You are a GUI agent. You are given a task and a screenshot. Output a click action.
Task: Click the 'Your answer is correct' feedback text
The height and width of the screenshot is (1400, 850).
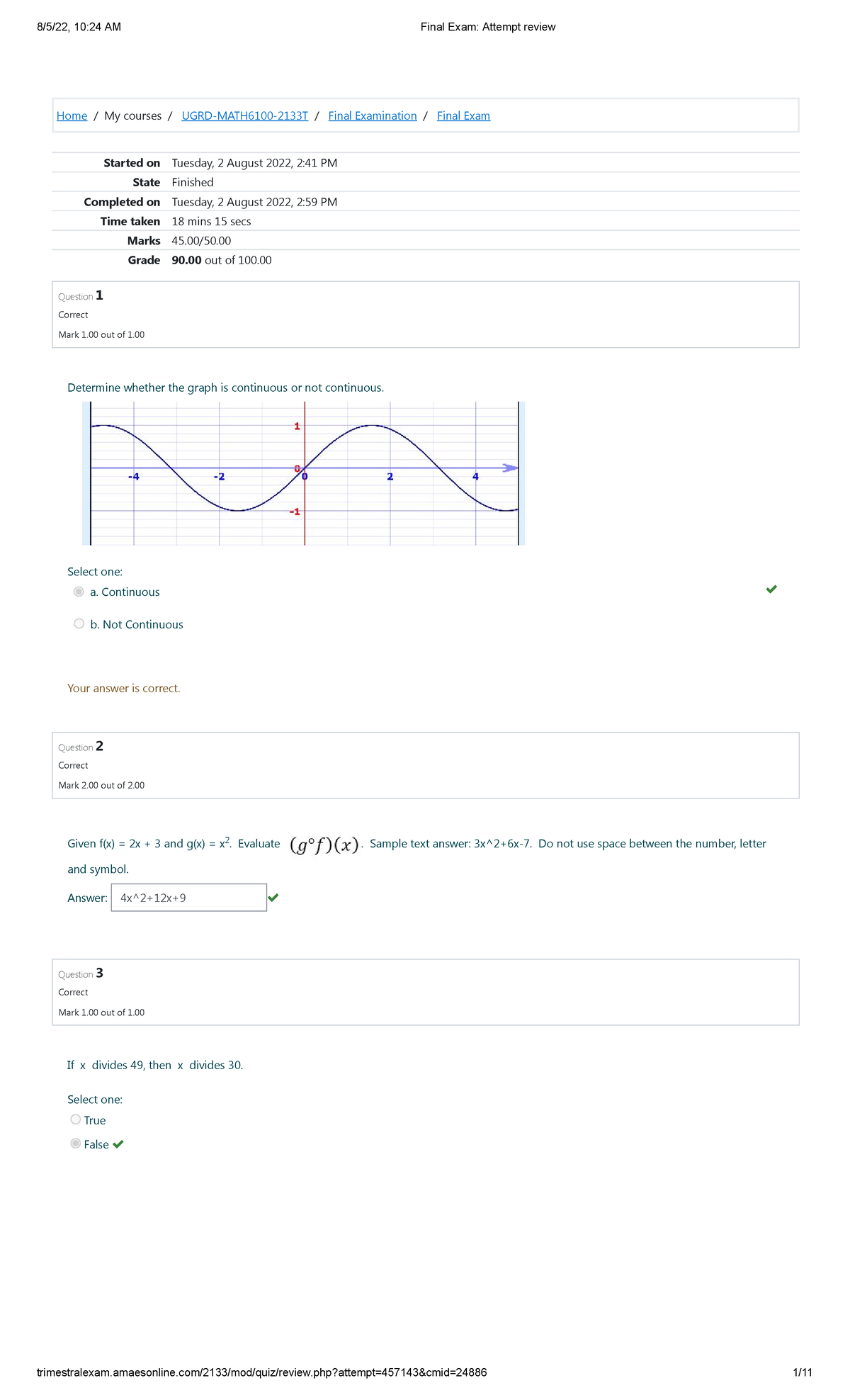point(124,688)
